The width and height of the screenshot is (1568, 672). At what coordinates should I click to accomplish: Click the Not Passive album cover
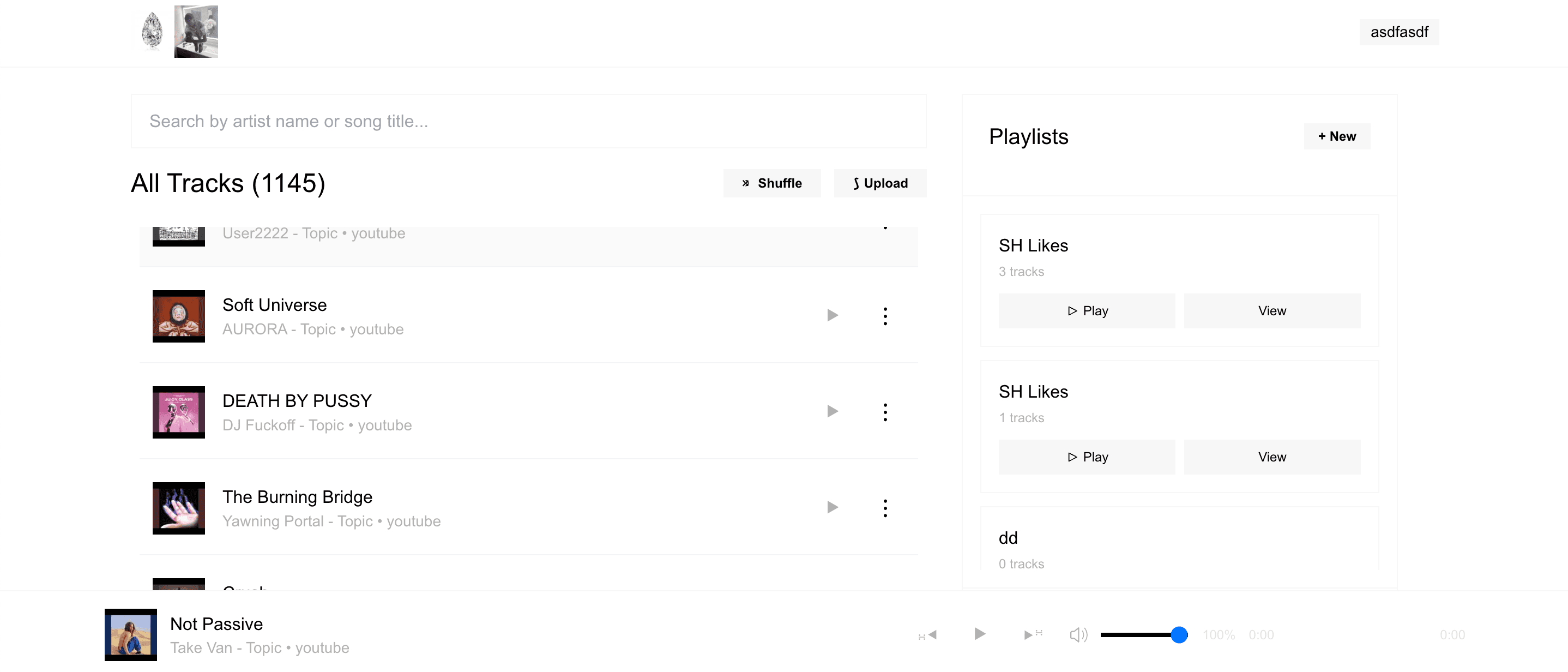click(130, 635)
